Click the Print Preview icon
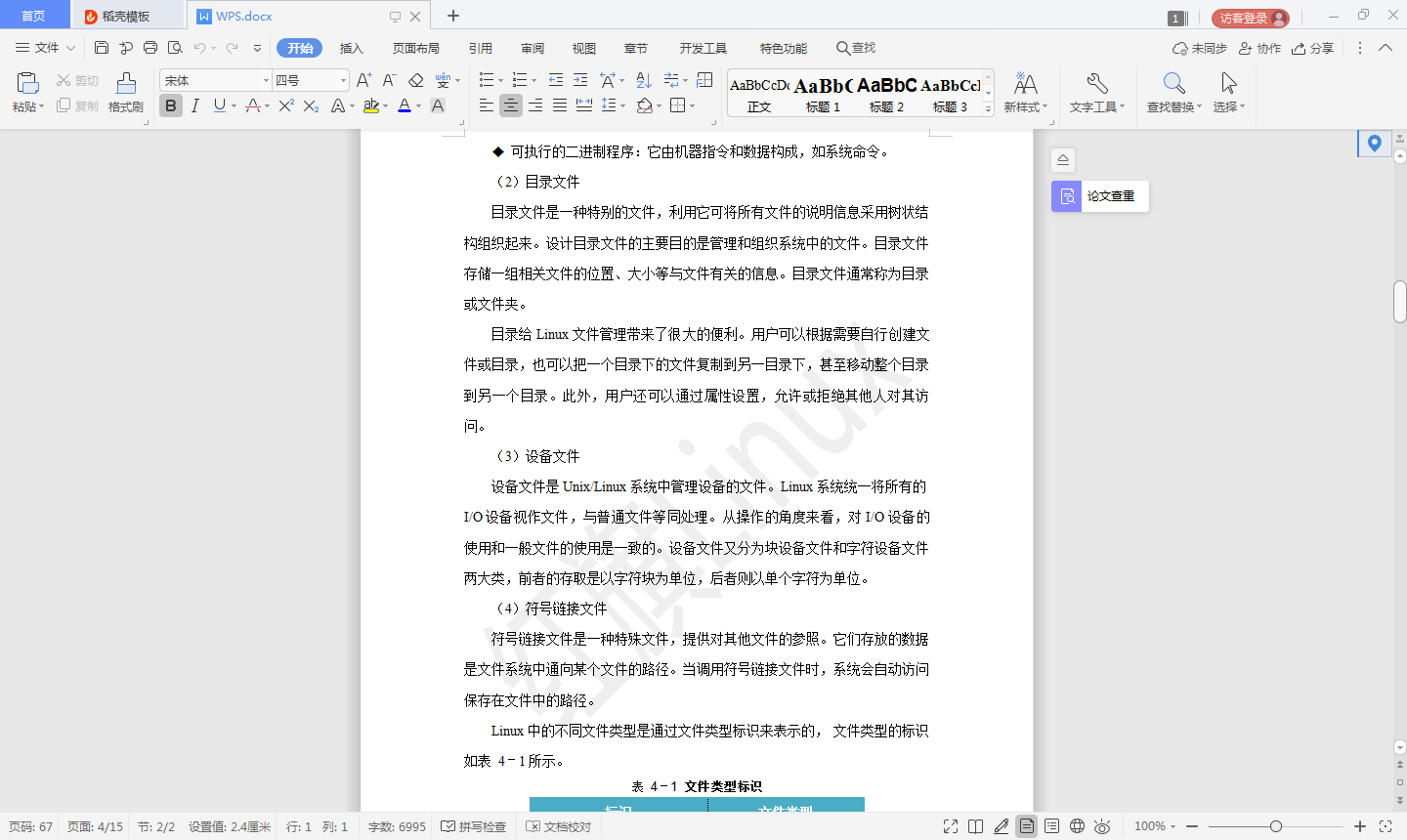The height and width of the screenshot is (840, 1407). [175, 47]
